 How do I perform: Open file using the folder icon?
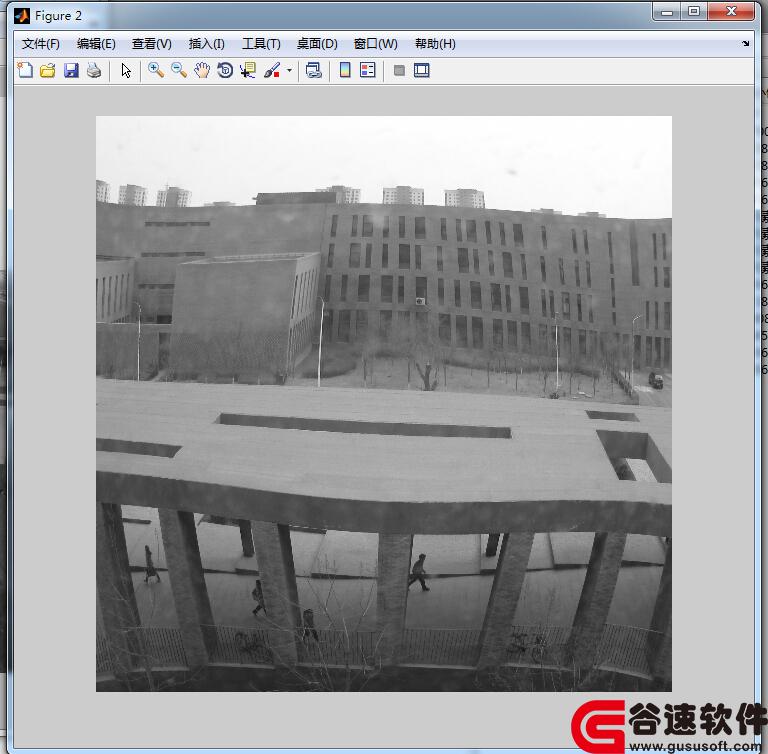48,71
